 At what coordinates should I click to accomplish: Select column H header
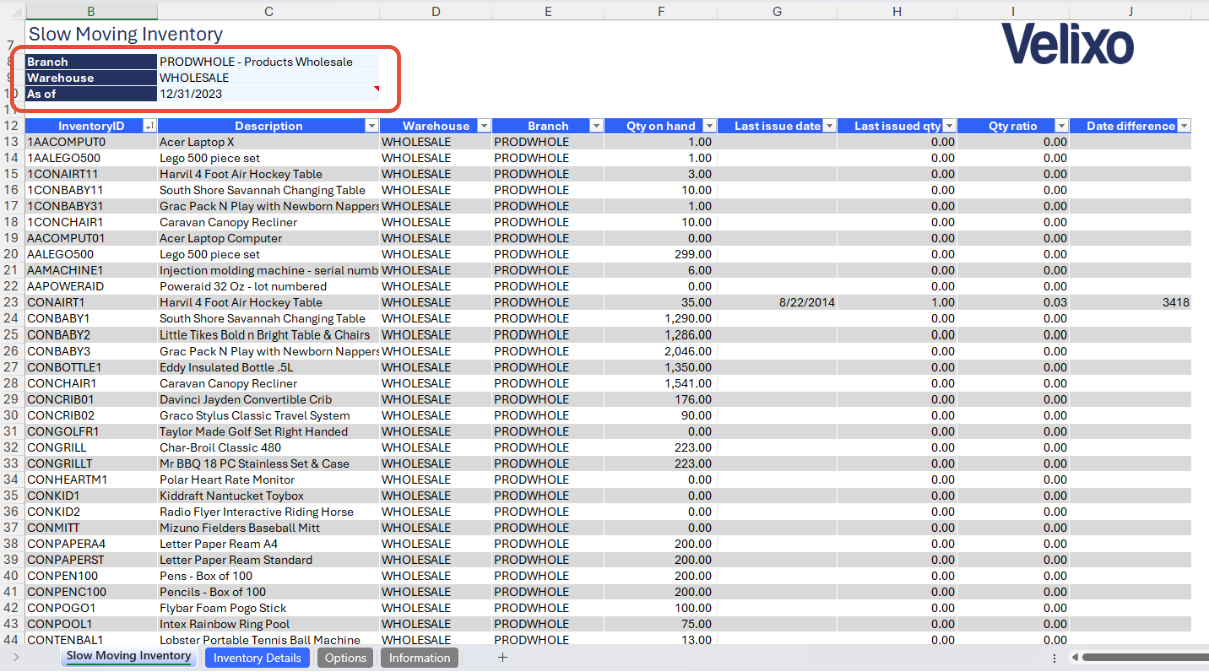897,11
